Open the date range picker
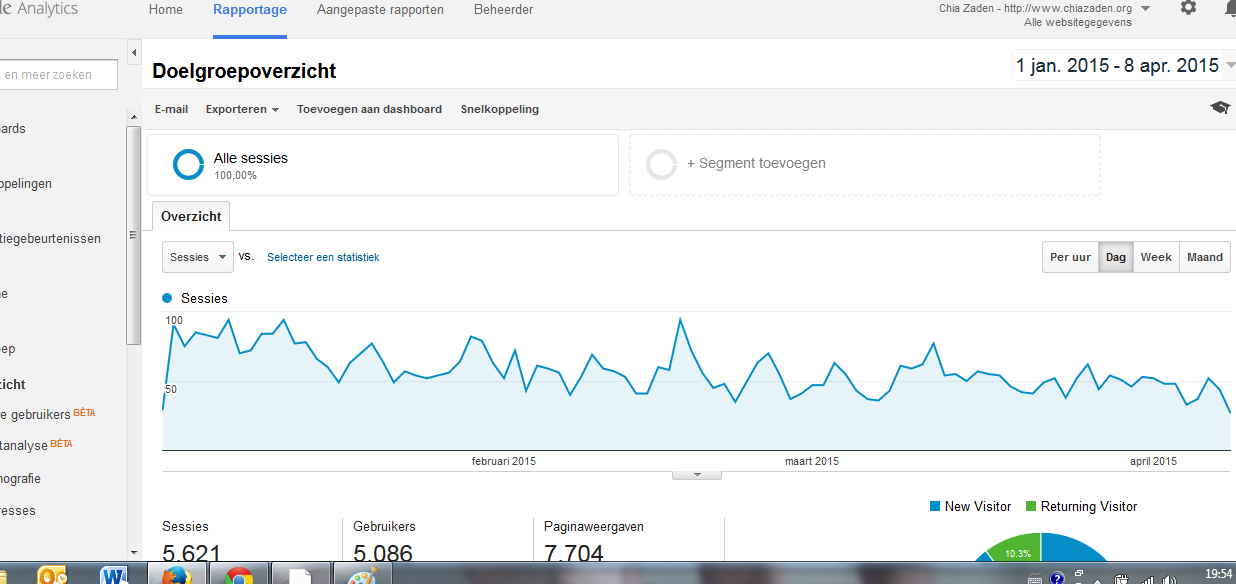 pos(1124,66)
